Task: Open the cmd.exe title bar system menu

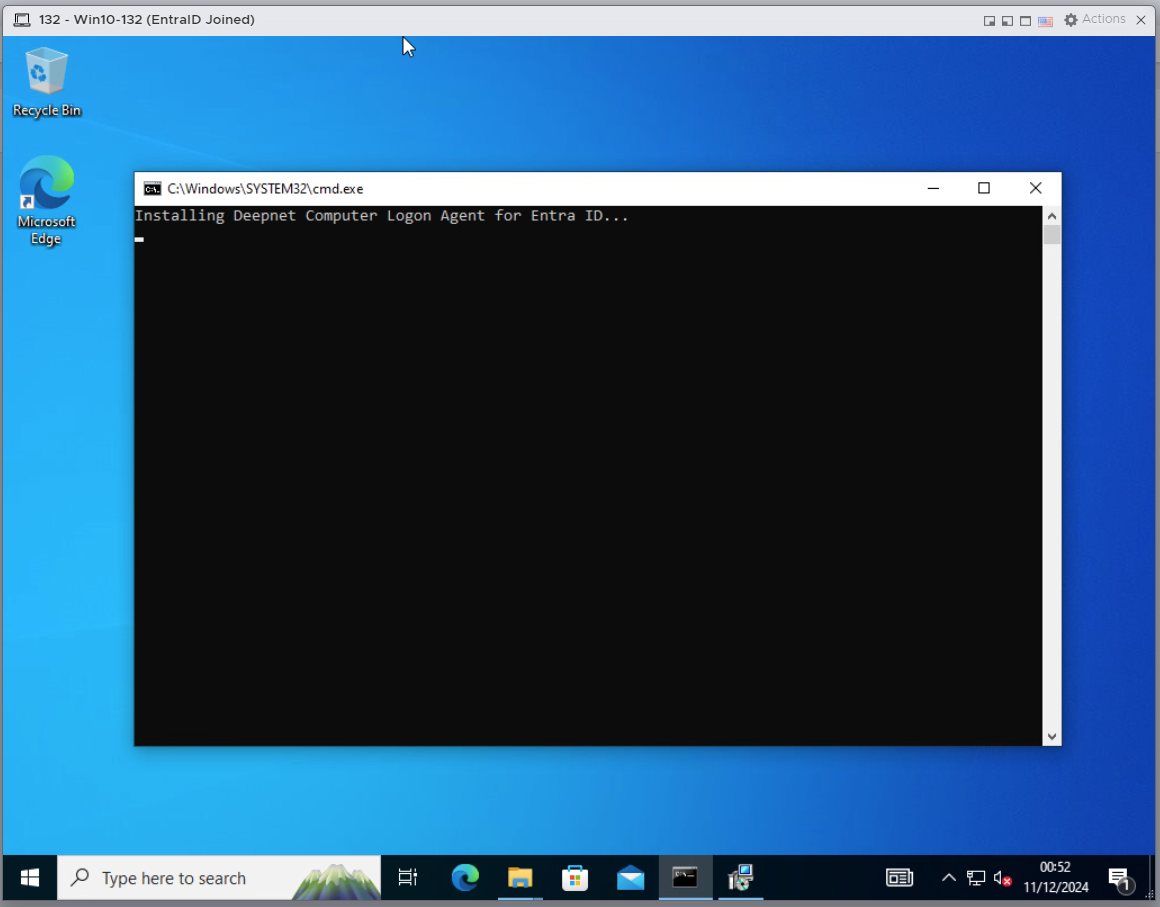Action: [152, 188]
